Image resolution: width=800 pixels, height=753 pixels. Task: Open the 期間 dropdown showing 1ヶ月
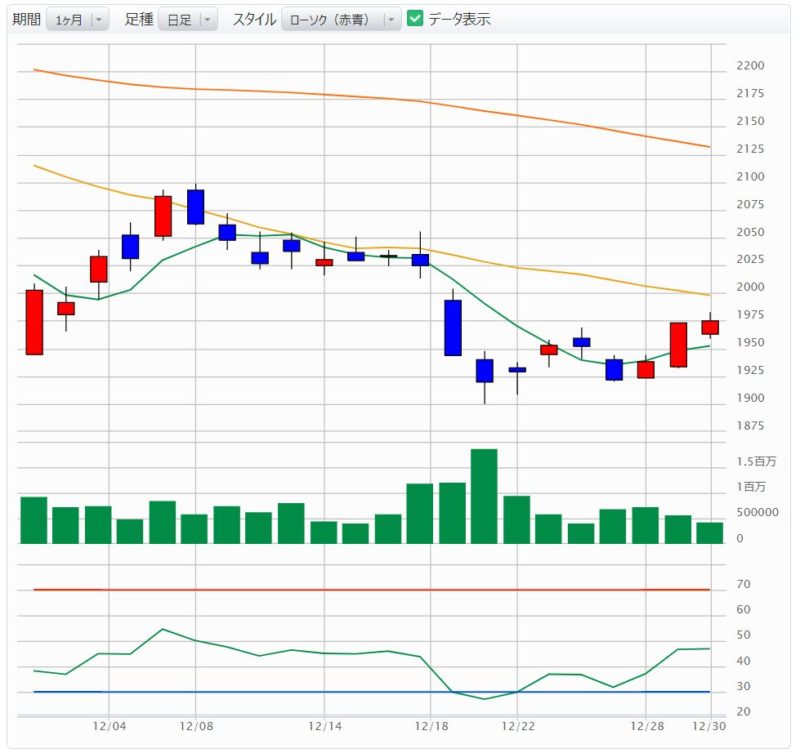[x=77, y=19]
